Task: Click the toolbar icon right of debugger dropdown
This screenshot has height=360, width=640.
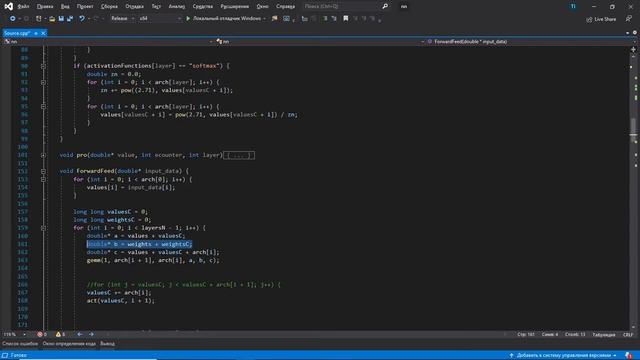Action: pos(274,18)
